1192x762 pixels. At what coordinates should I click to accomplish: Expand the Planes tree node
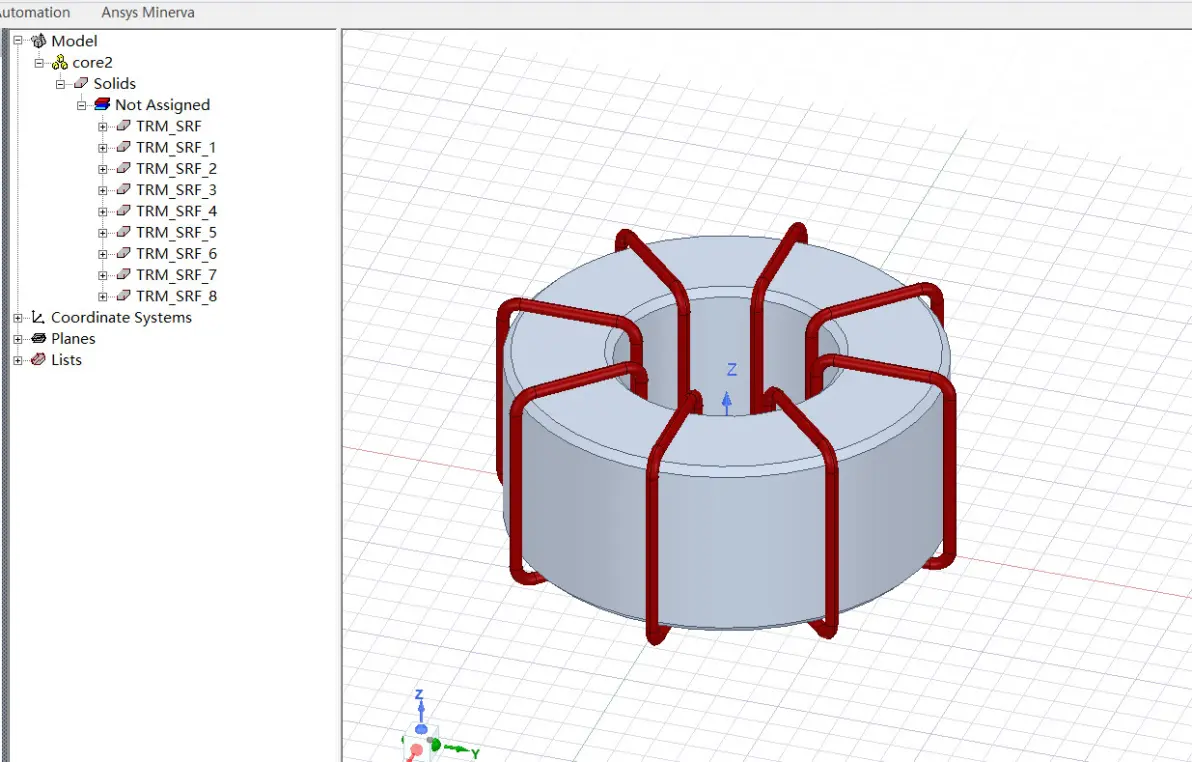pyautogui.click(x=17, y=339)
